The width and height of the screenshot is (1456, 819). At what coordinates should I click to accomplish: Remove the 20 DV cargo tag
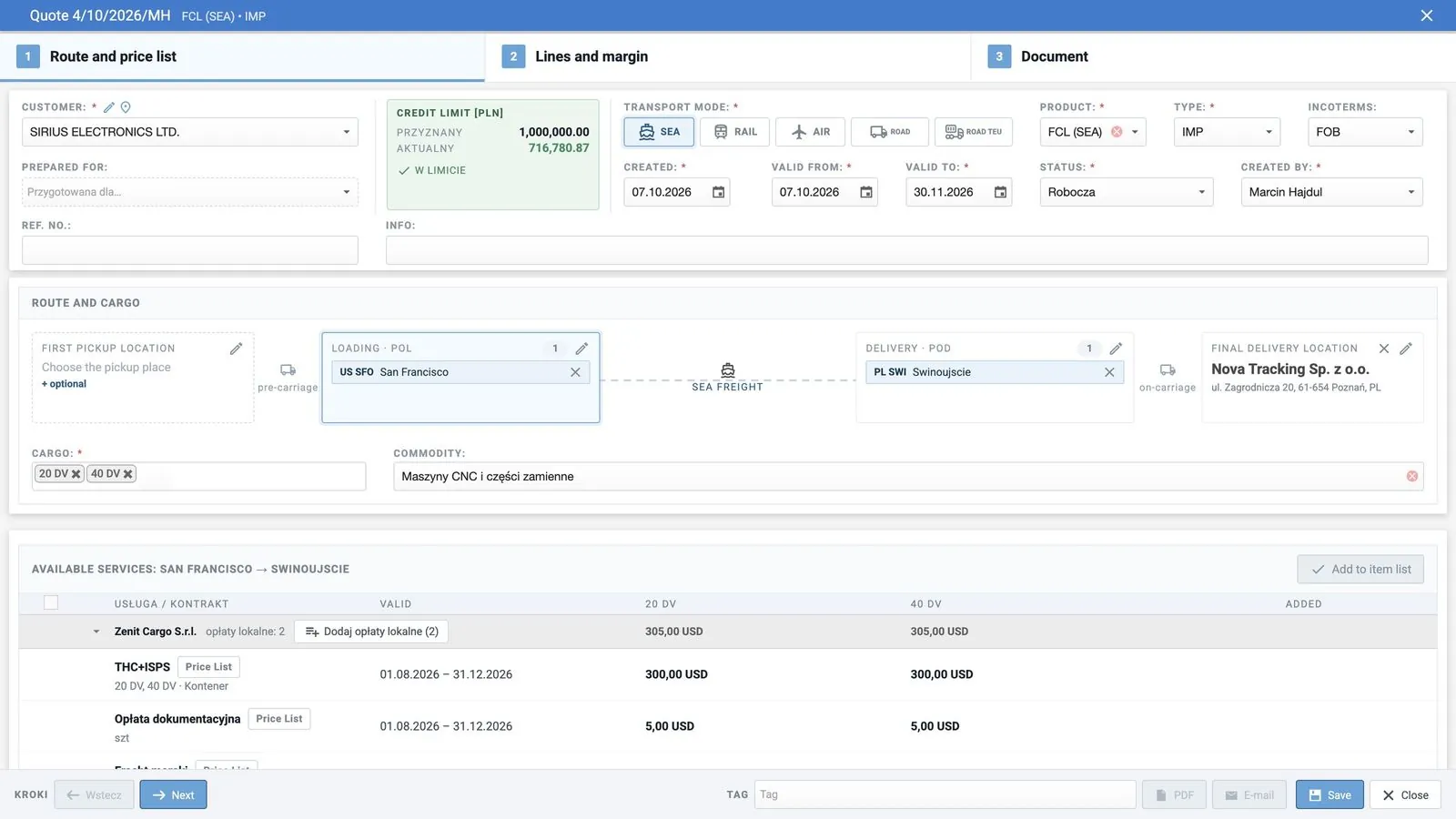coord(76,474)
